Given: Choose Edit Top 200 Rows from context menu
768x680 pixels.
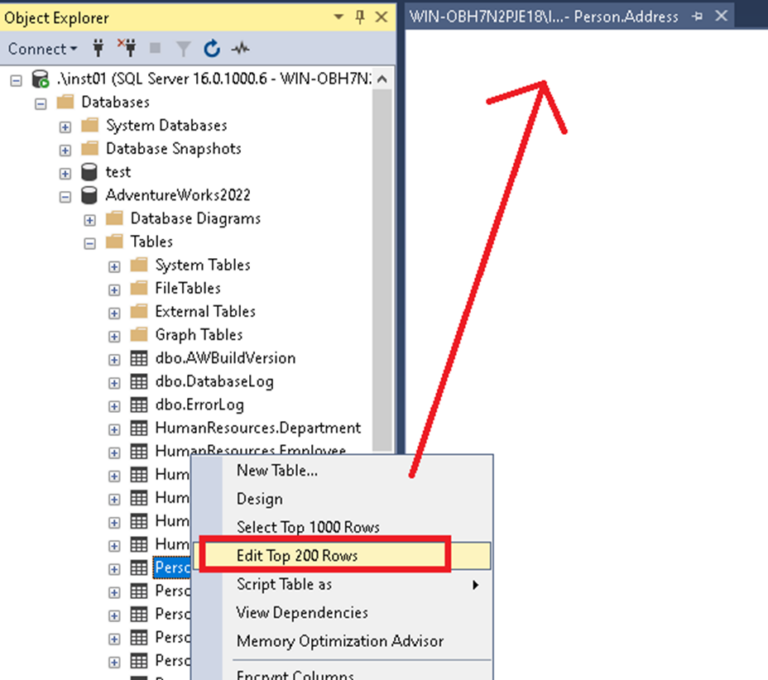Looking at the screenshot, I should [297, 556].
